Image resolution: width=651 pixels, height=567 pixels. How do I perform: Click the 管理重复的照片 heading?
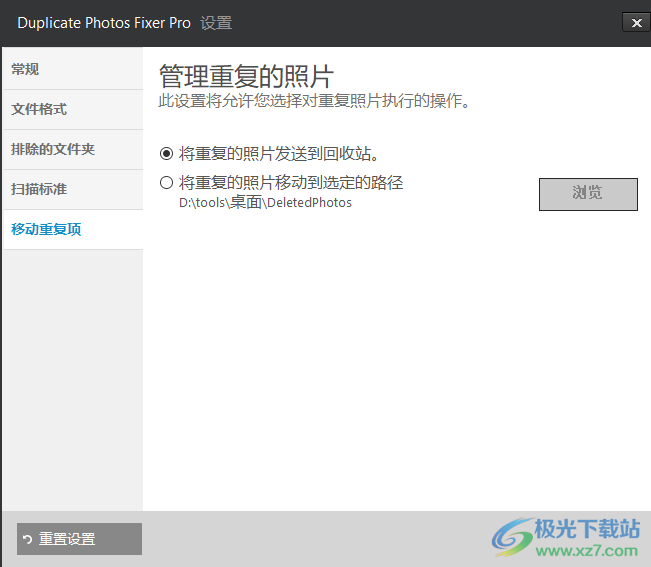click(247, 76)
